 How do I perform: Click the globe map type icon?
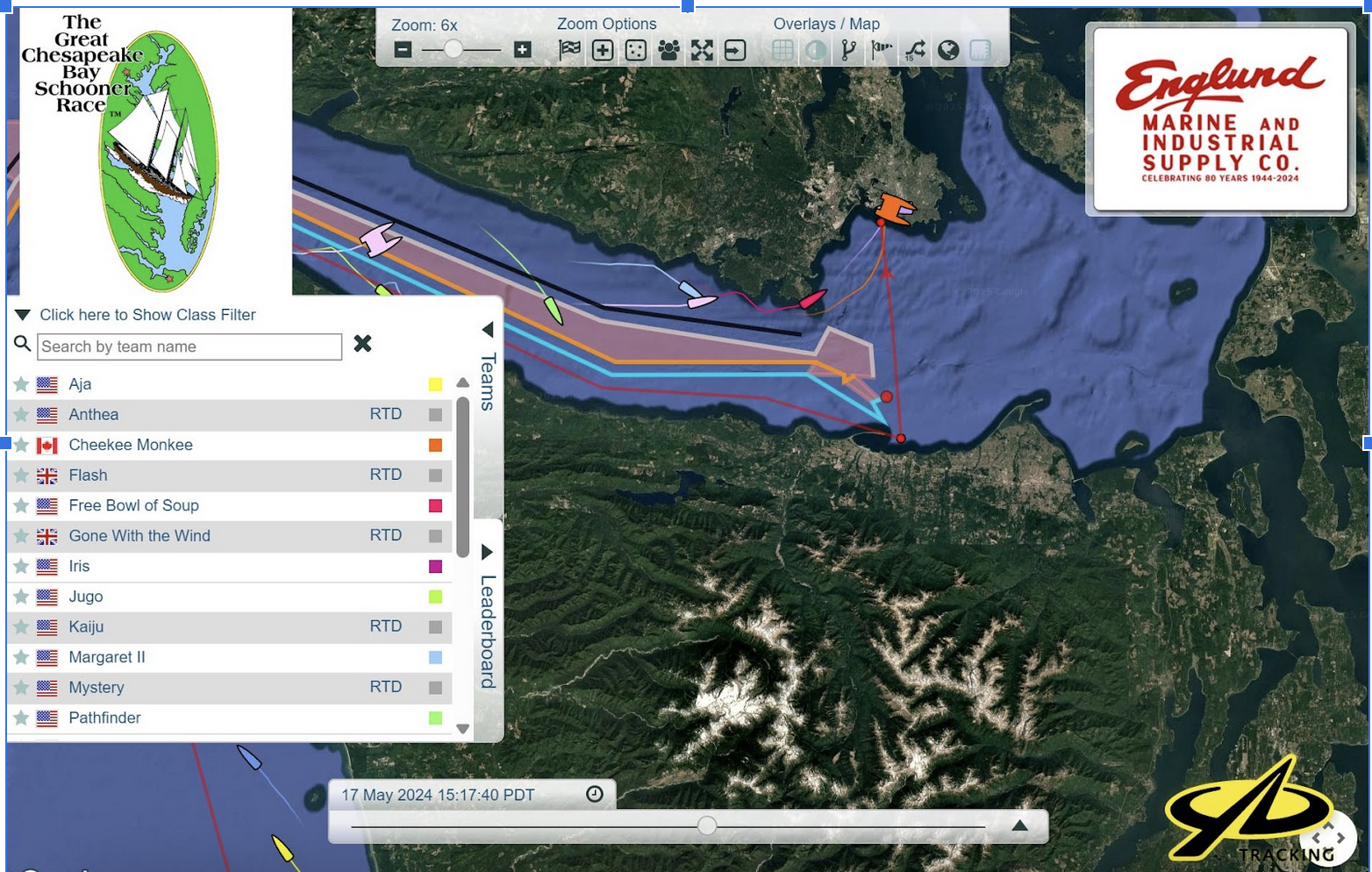click(x=947, y=50)
